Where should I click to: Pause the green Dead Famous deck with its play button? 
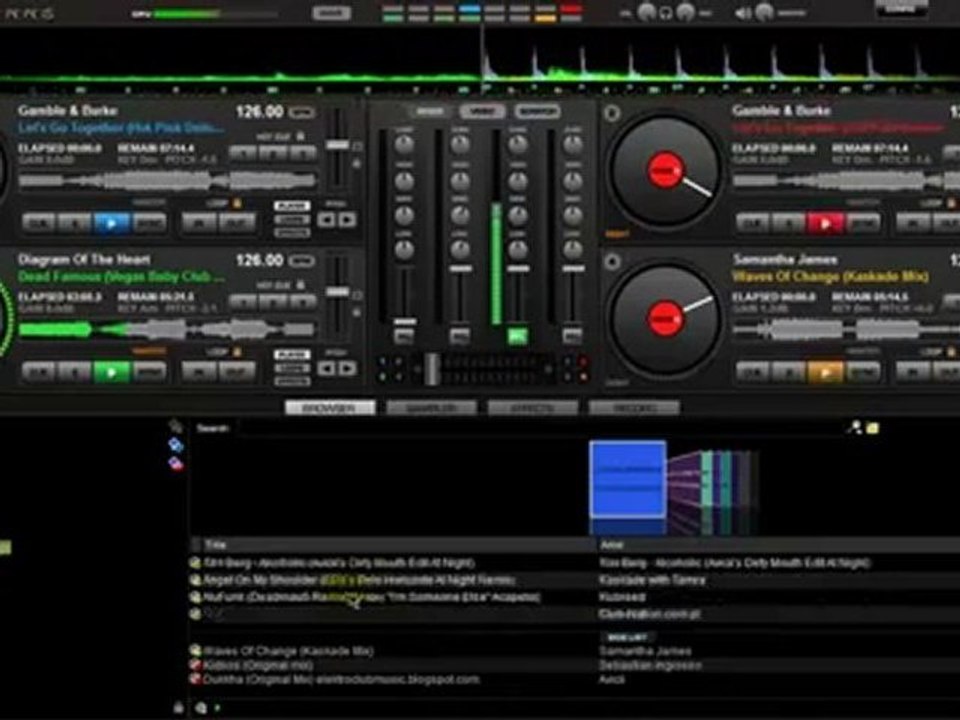click(111, 372)
